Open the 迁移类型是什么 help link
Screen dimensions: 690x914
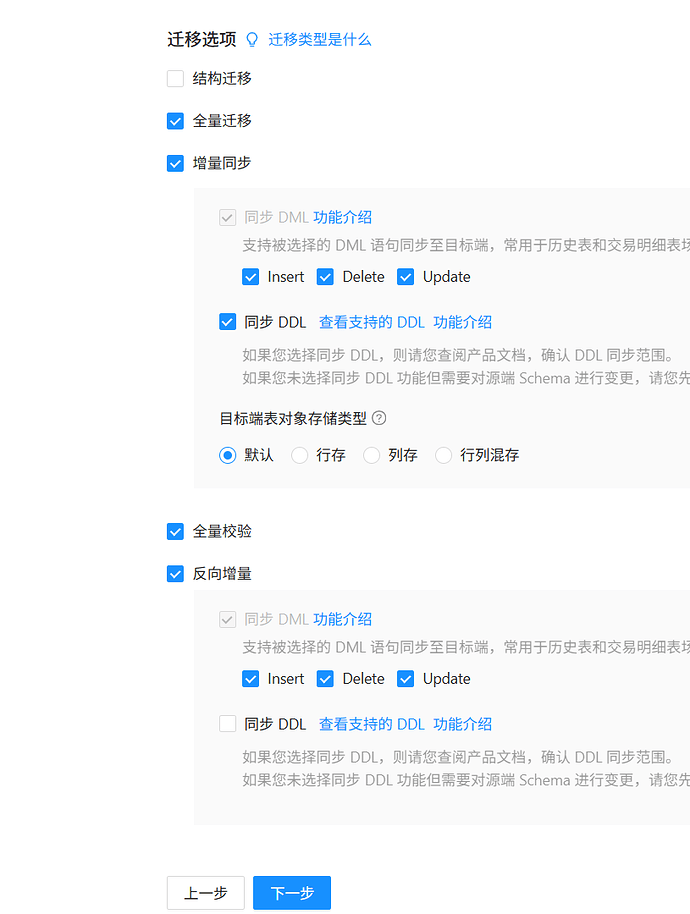point(319,40)
